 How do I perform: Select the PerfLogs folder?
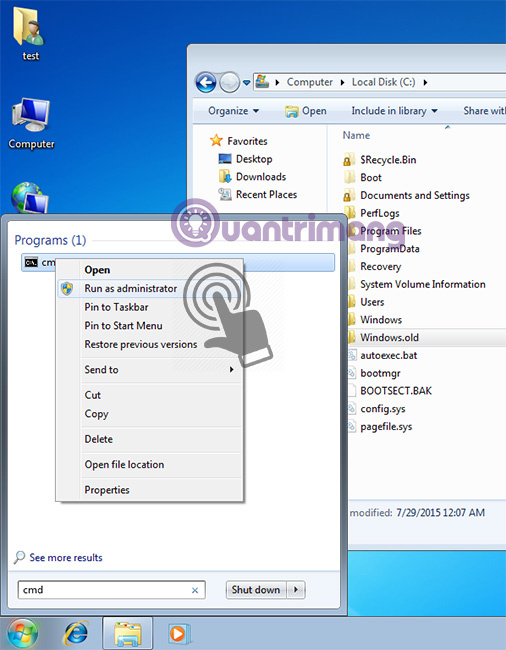[372, 213]
